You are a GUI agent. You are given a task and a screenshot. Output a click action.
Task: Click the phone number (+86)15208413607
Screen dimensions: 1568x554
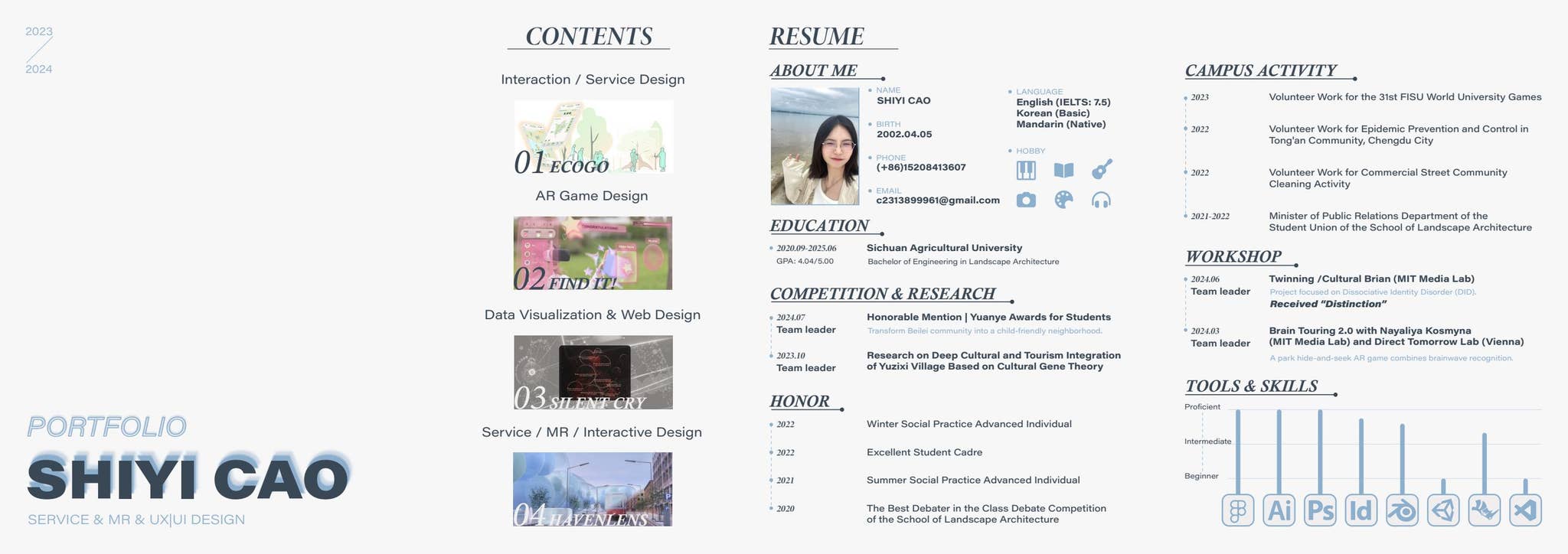[x=921, y=168]
